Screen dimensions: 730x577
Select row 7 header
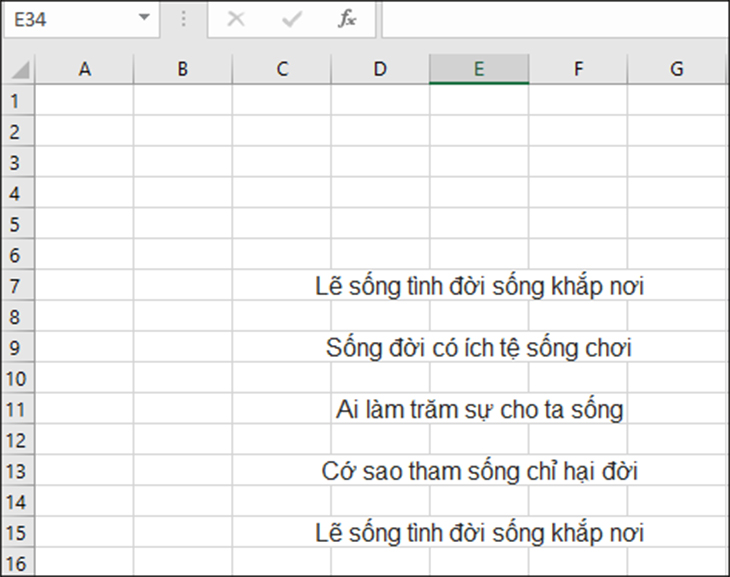18,285
